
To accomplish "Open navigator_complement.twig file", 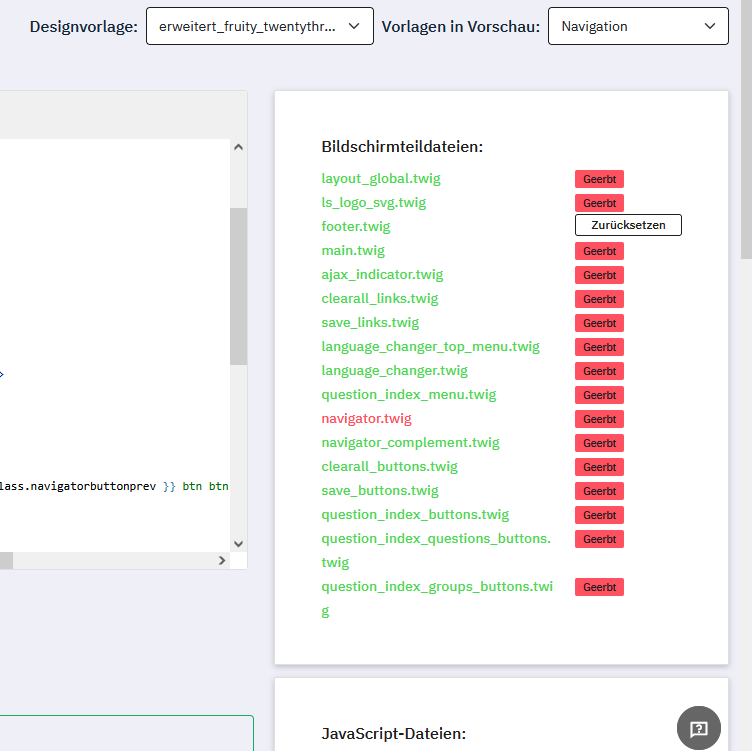I will point(410,443).
